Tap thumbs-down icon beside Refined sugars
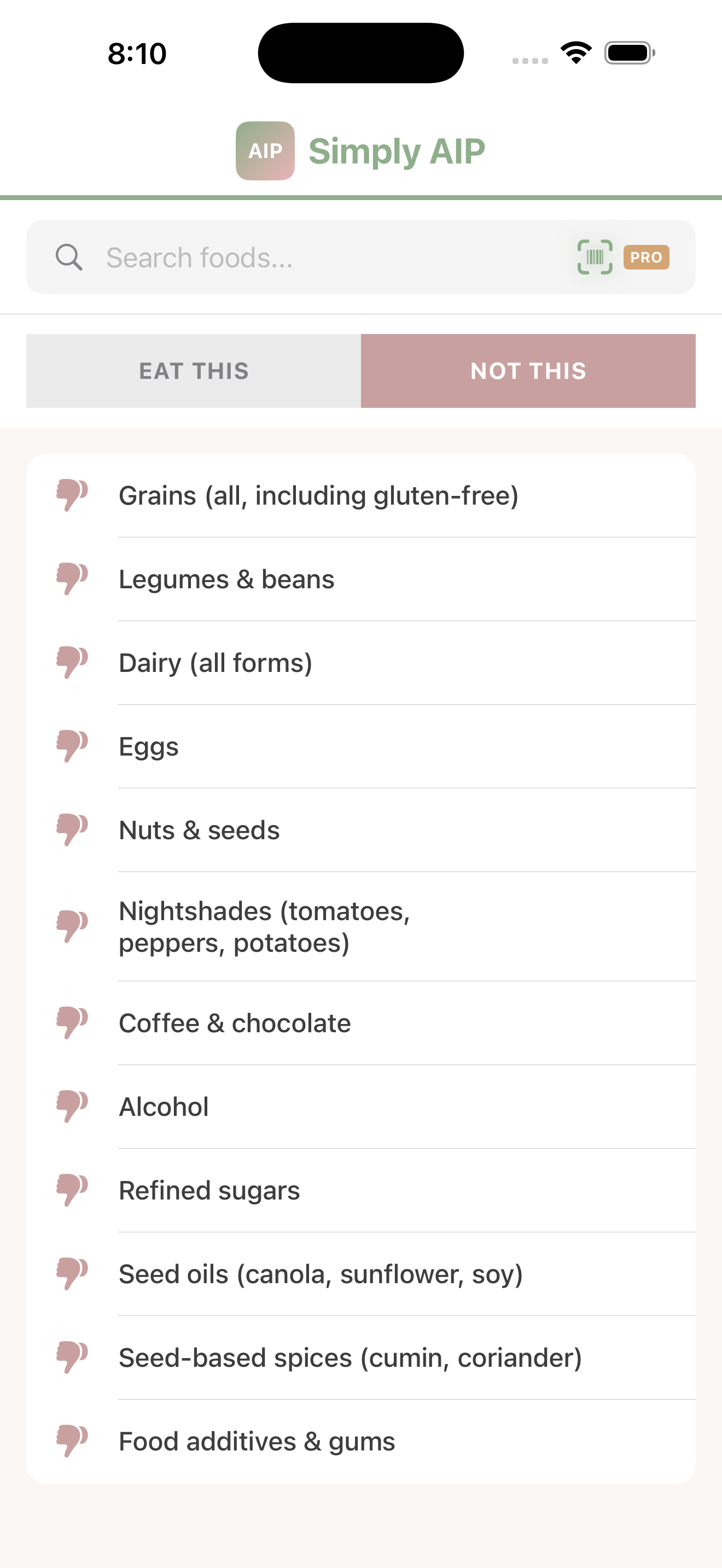The image size is (722, 1568). 72,1190
